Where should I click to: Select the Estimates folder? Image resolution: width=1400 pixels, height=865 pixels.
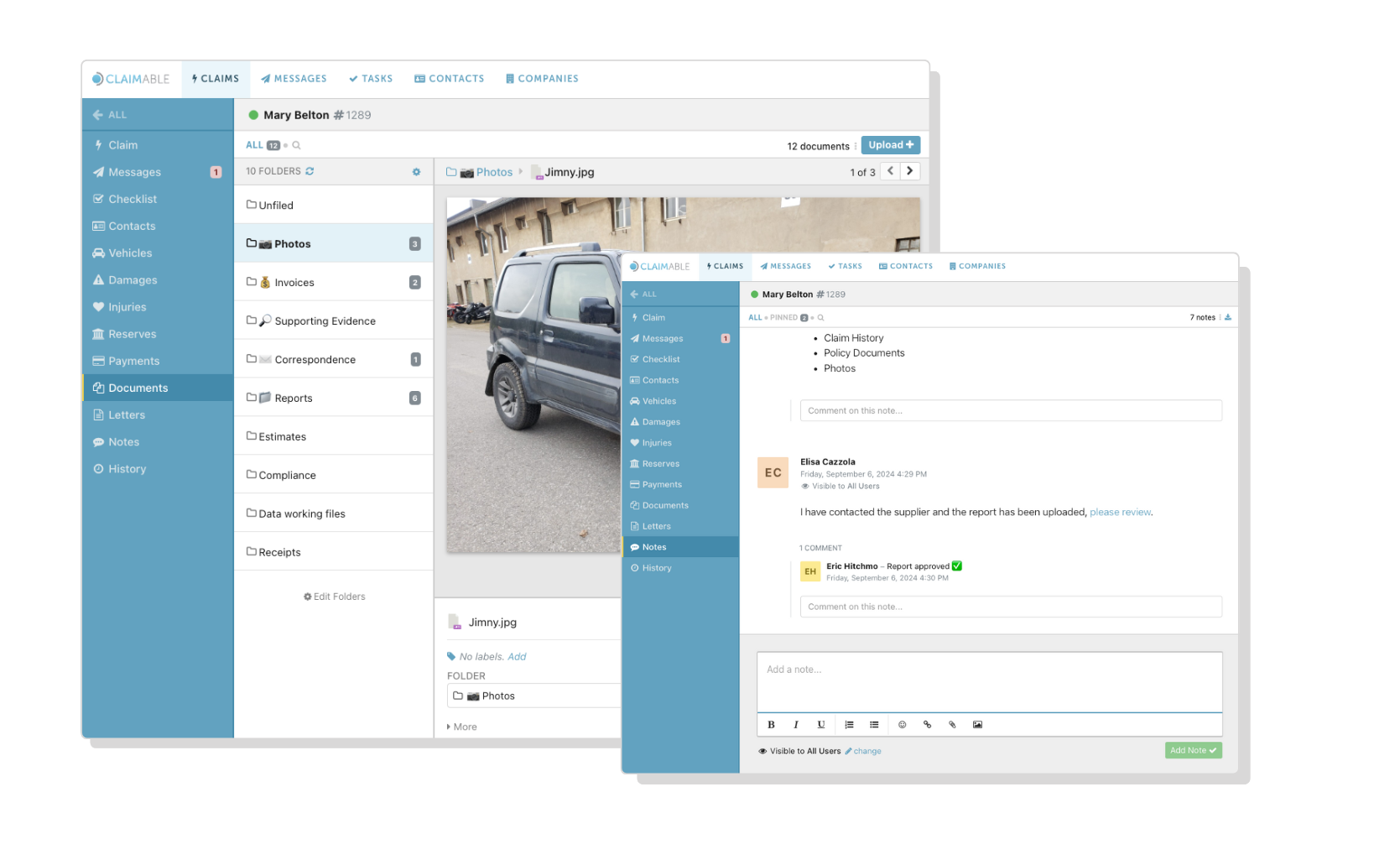click(x=334, y=436)
